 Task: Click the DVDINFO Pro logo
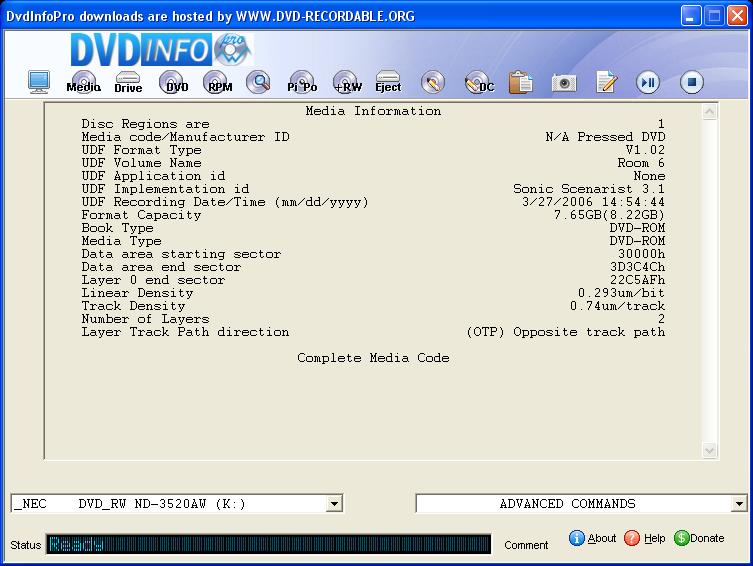click(161, 49)
